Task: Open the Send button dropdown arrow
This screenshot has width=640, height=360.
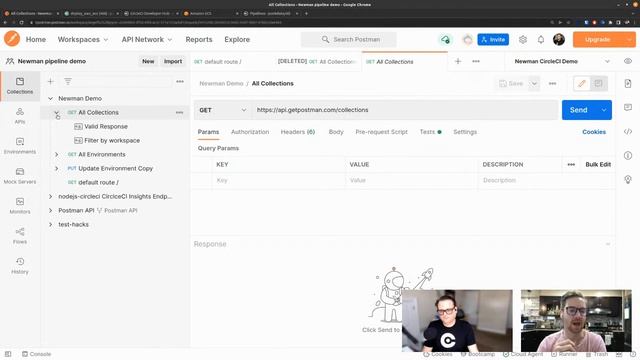Action: click(604, 110)
